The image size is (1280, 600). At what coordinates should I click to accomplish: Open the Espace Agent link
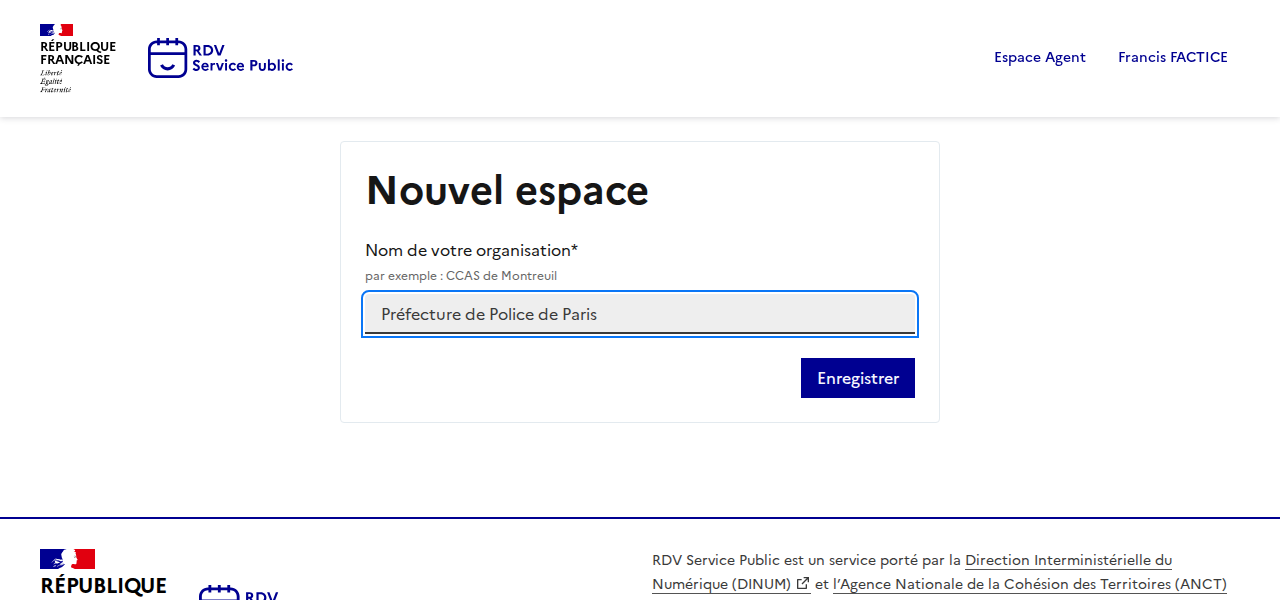(1039, 58)
